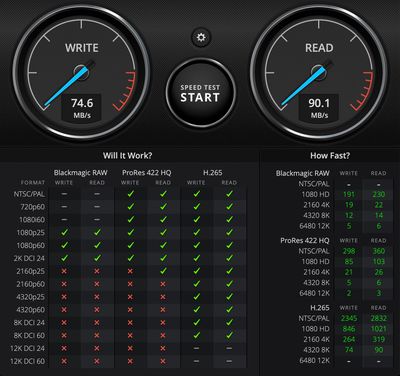Click the 12K DCI 24 format row label
Viewport: 400px width, 376px height.
pyautogui.click(x=27, y=348)
